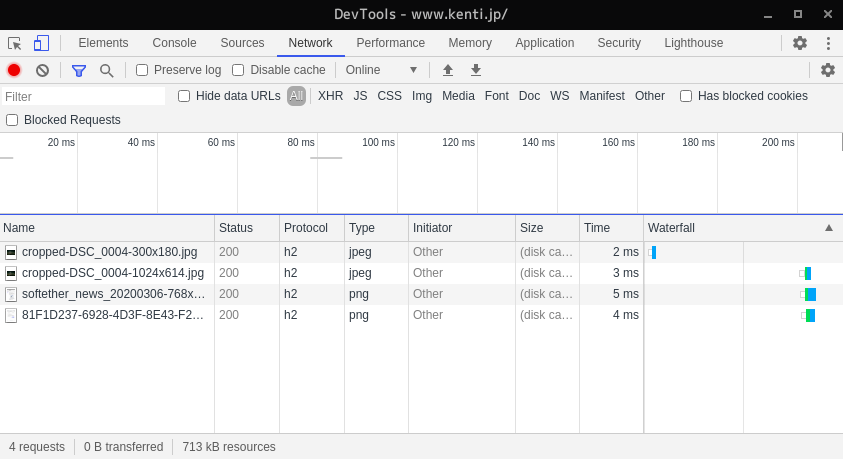Select request cropped-DSC_0004-300x180.jpg
The image size is (843, 459).
pos(110,252)
